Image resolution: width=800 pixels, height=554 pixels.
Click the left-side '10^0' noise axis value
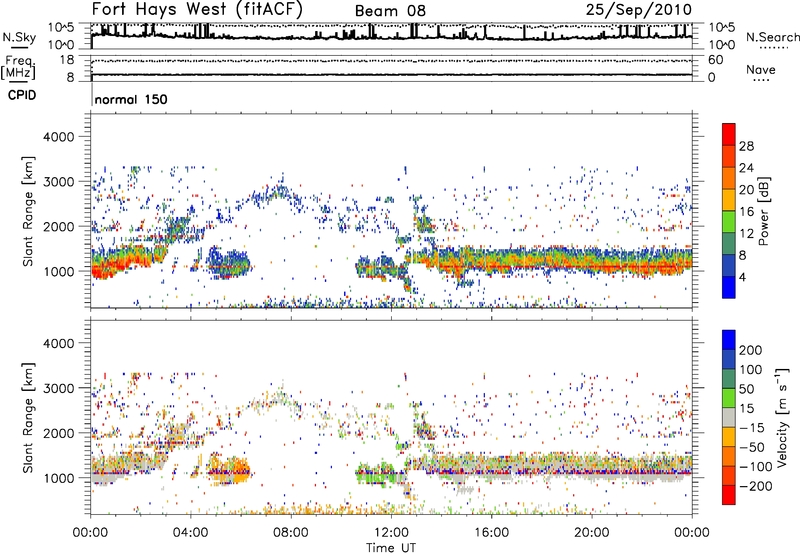point(62,45)
